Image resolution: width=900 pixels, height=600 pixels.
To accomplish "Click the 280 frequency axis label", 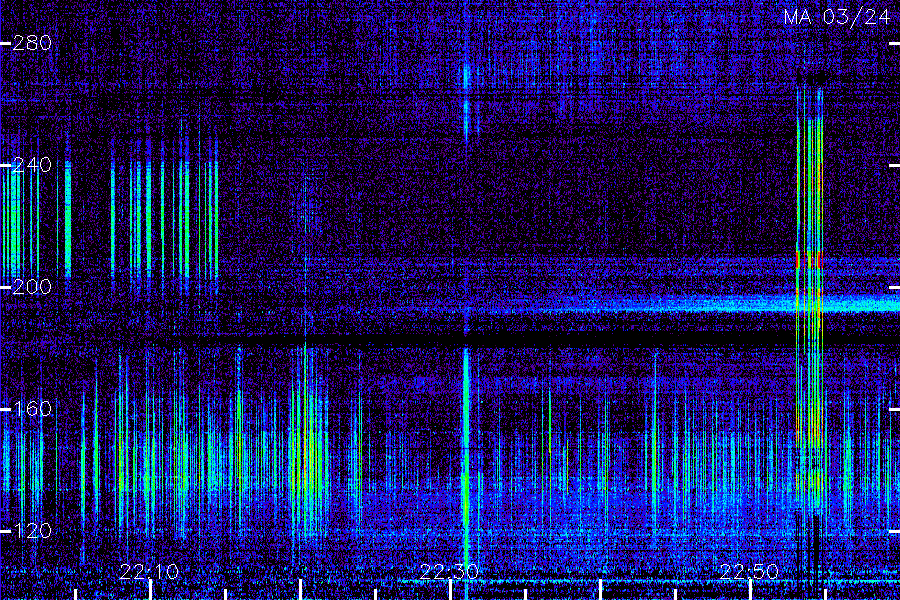I will (32, 43).
